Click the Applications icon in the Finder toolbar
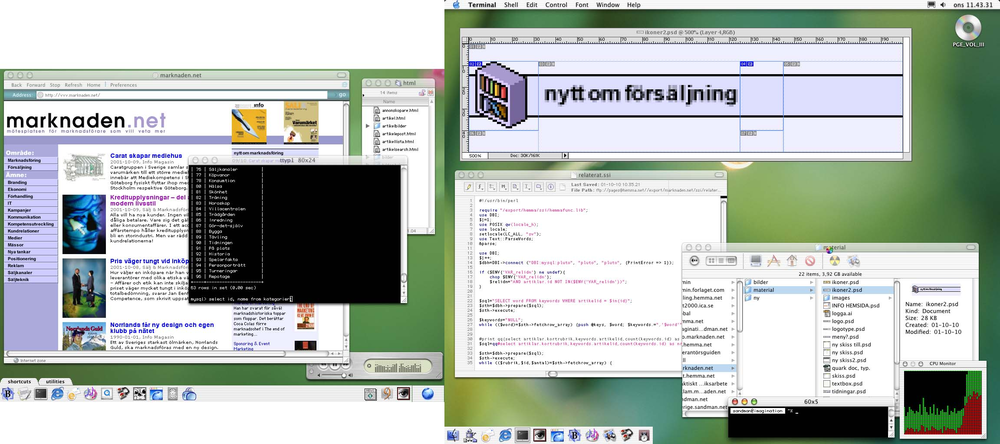 pos(772,262)
